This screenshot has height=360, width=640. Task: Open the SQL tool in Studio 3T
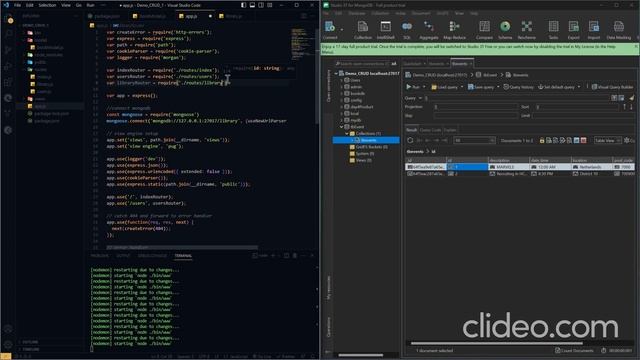pyautogui.click(x=407, y=27)
